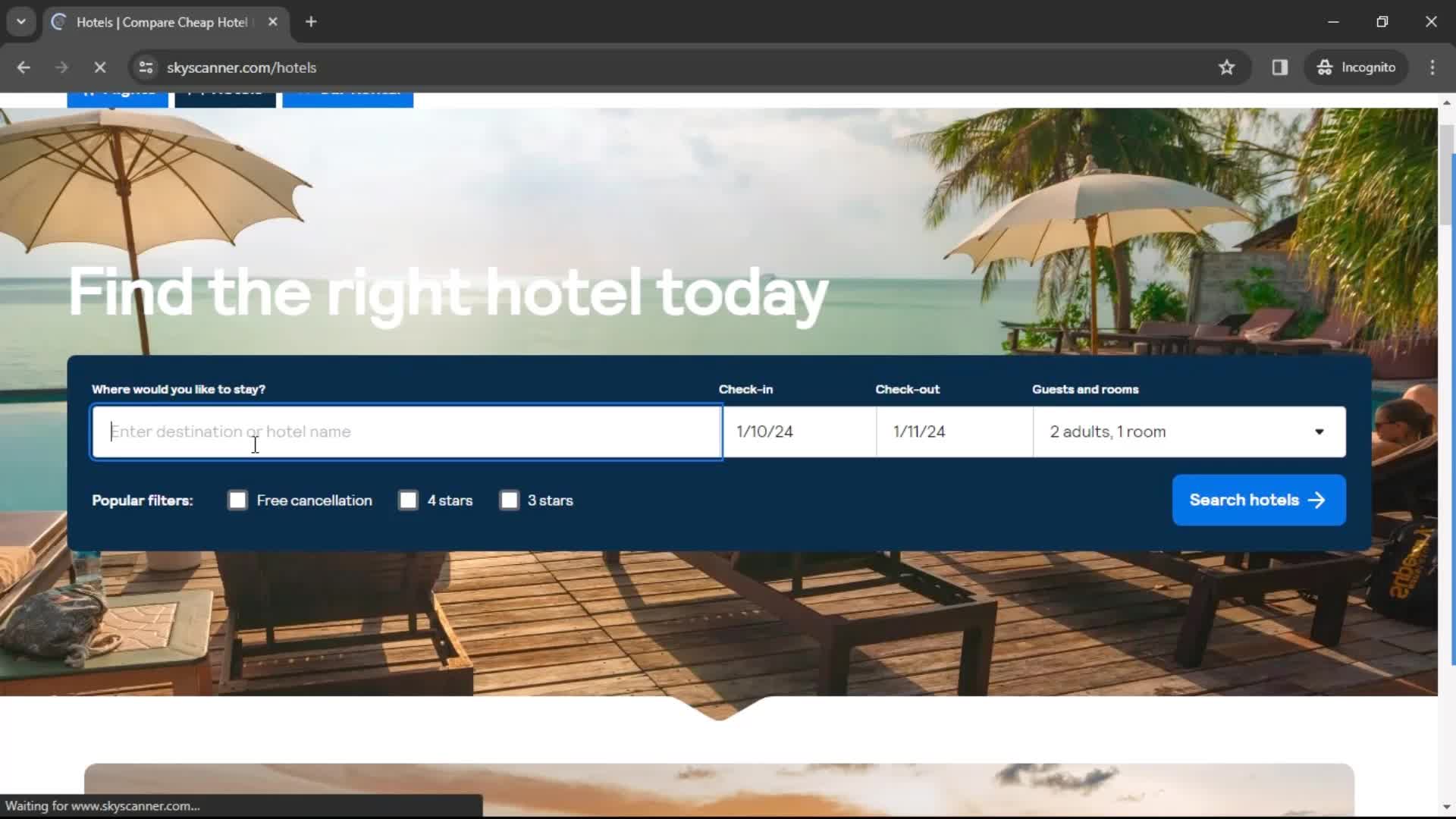Viewport: 1456px width, 819px height.
Task: Enable the 4 stars filter checkbox
Action: (408, 500)
